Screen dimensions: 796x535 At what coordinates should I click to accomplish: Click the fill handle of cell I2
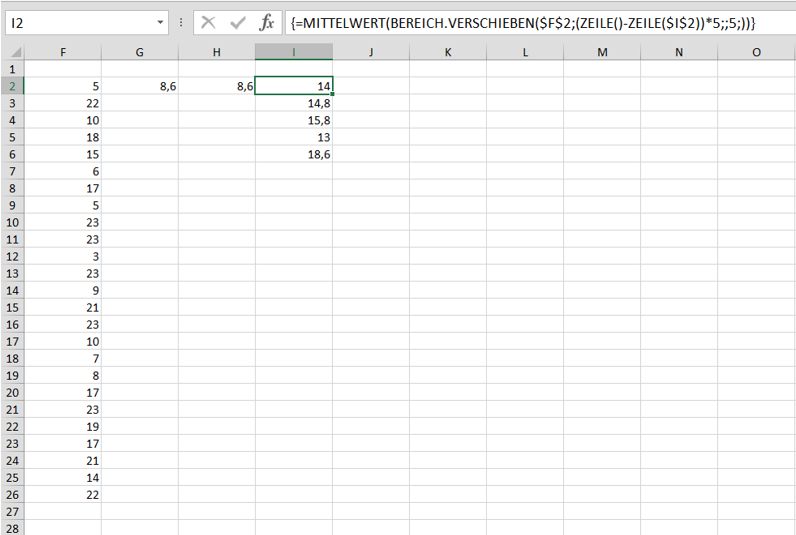pyautogui.click(x=333, y=94)
